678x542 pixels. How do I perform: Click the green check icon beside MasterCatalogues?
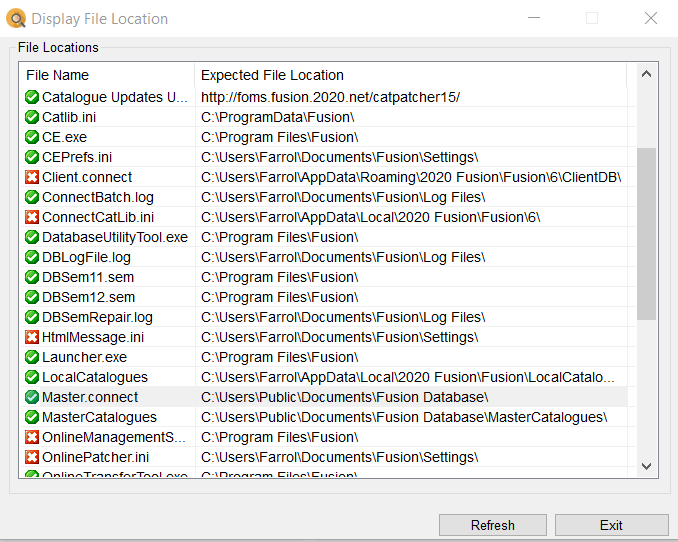coord(32,417)
